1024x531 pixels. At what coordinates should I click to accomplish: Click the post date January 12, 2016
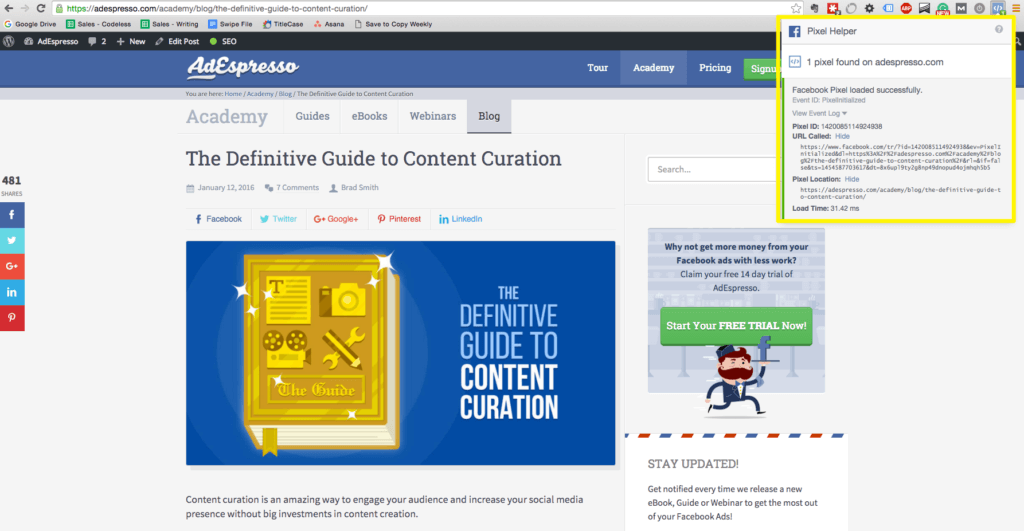tap(221, 187)
